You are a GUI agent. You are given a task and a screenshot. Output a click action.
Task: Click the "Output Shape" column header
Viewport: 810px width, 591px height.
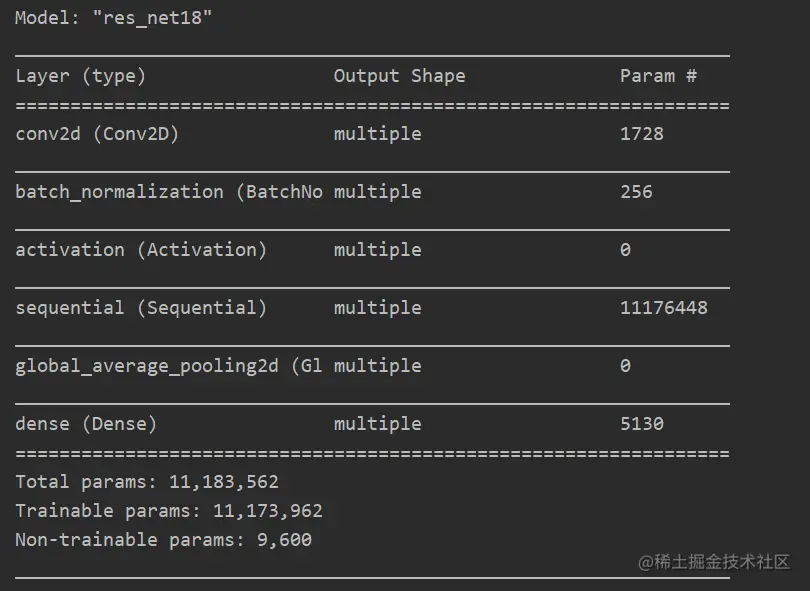point(399,76)
